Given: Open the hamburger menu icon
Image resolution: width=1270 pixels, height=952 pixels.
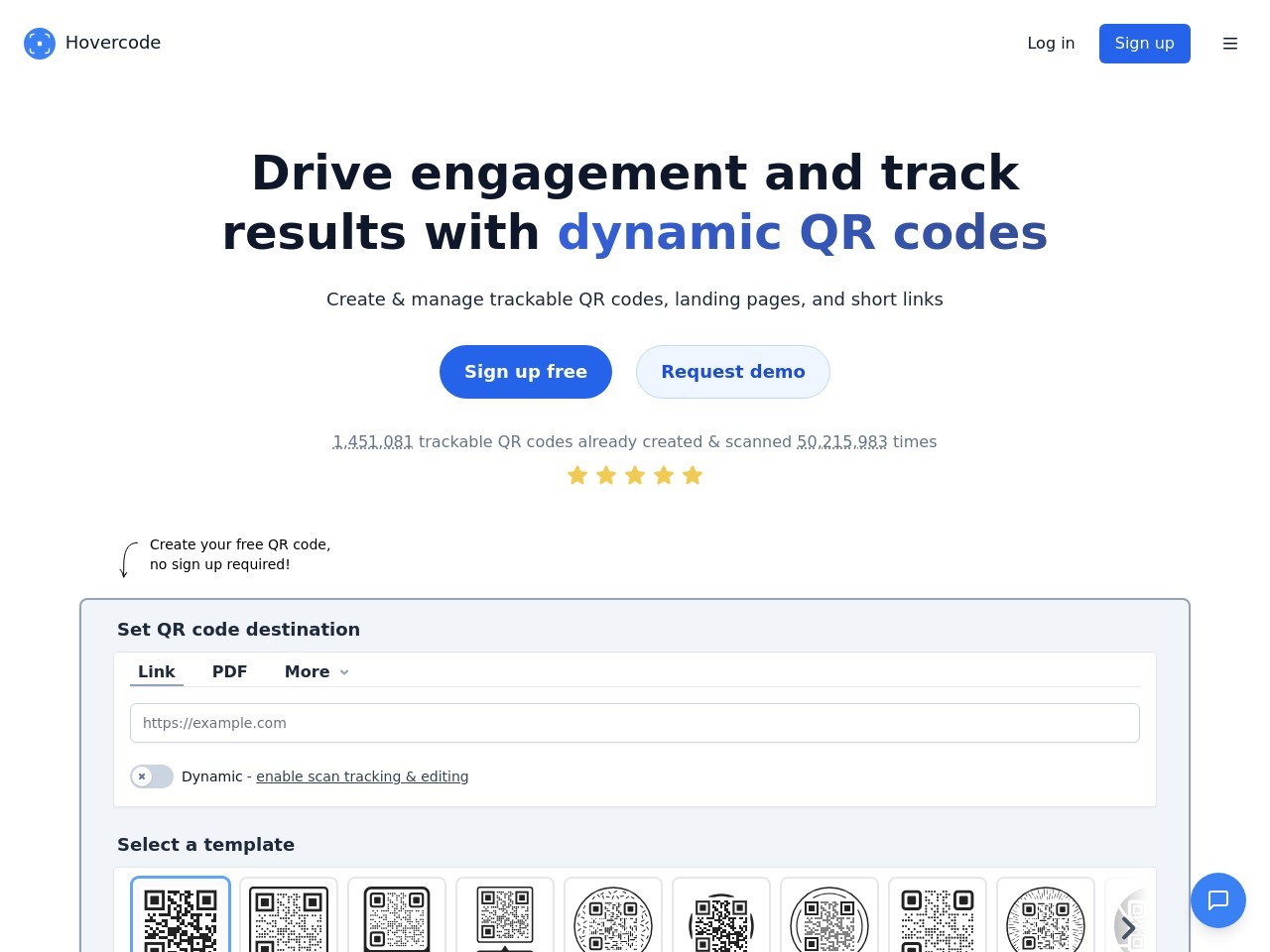Looking at the screenshot, I should pos(1230,44).
